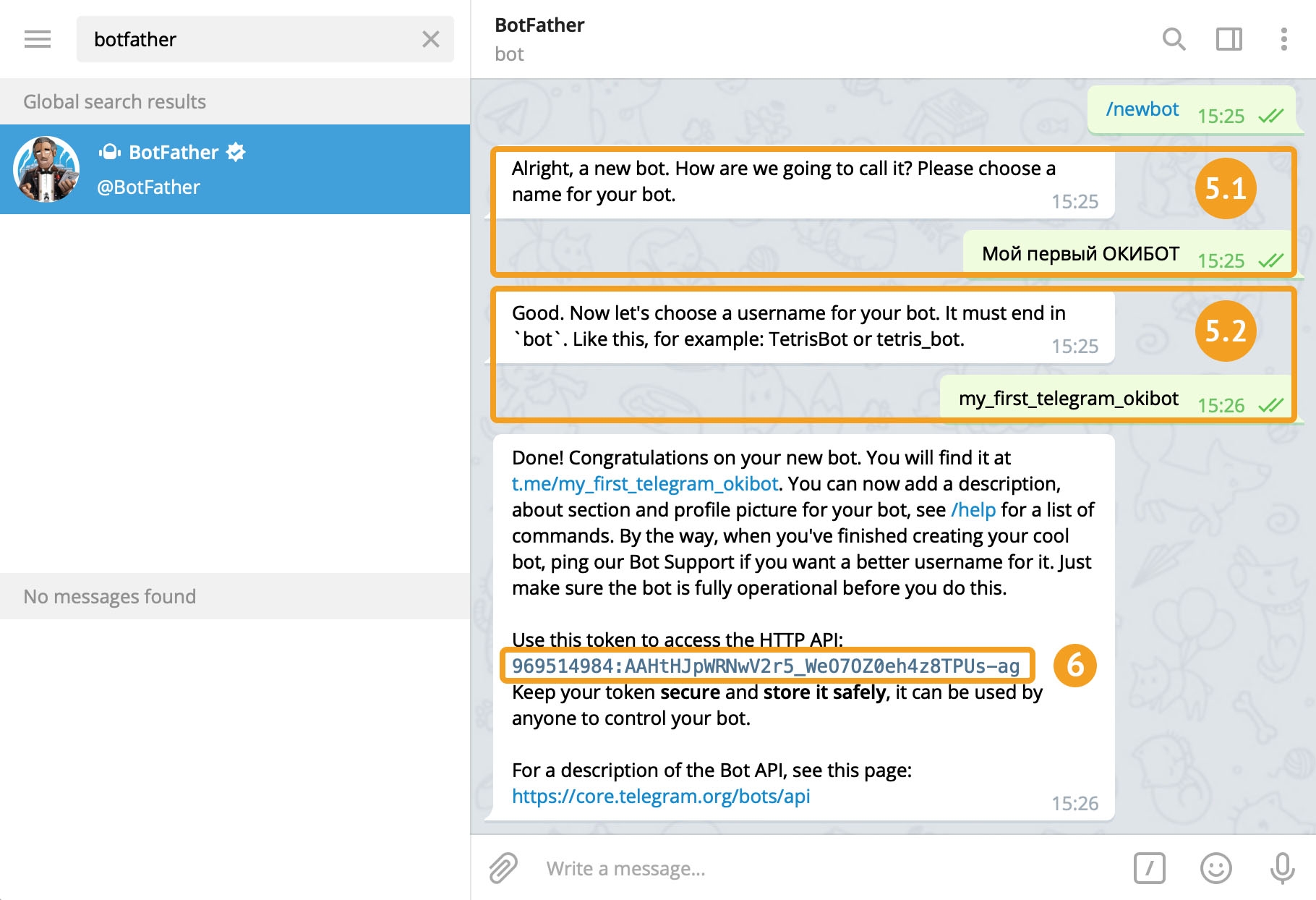Click the my_first_telegram_okibot sent message
This screenshot has height=900, width=1316.
click(x=1068, y=399)
